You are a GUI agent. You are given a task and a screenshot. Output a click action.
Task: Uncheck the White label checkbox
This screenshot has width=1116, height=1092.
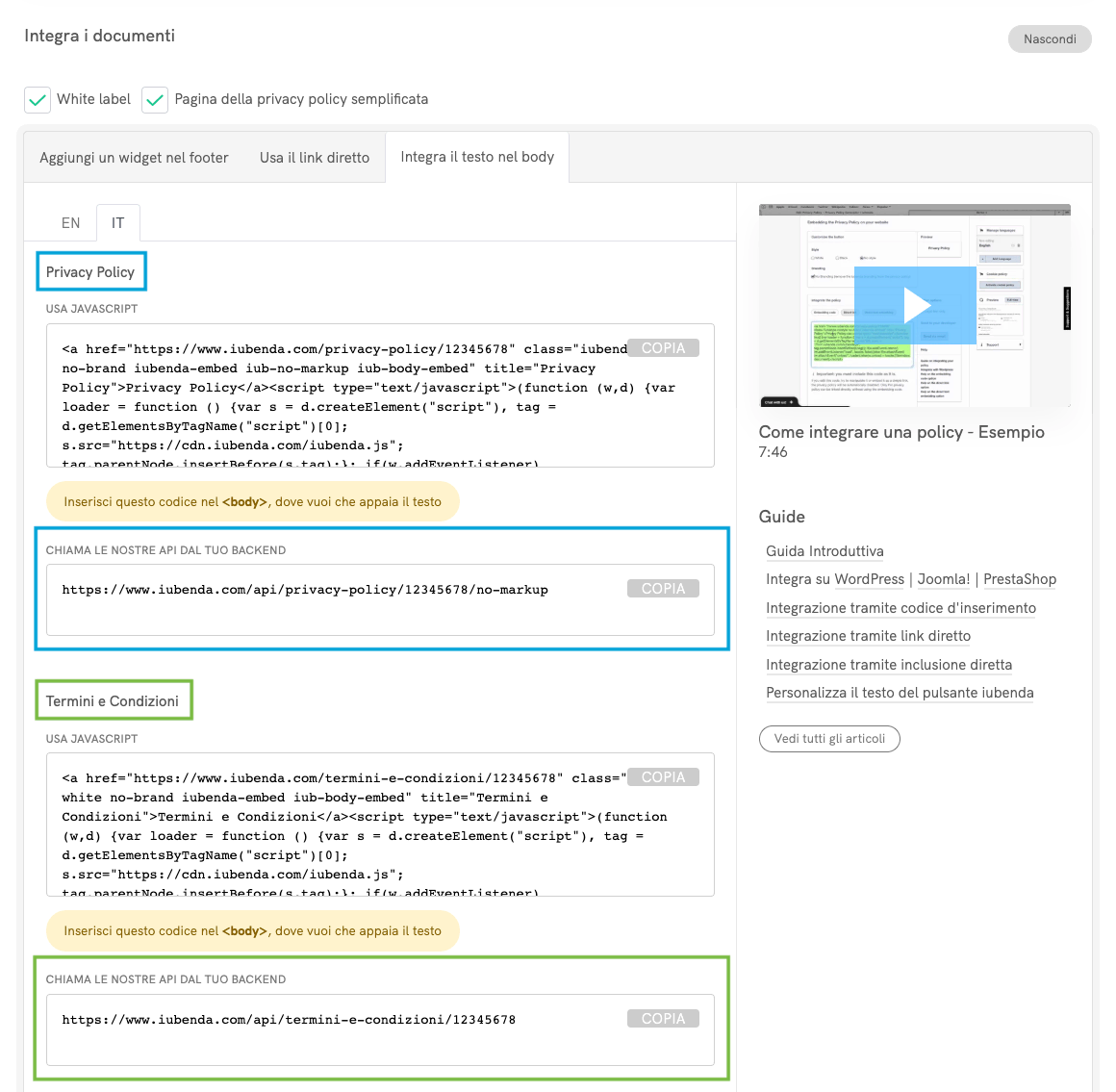tap(38, 100)
